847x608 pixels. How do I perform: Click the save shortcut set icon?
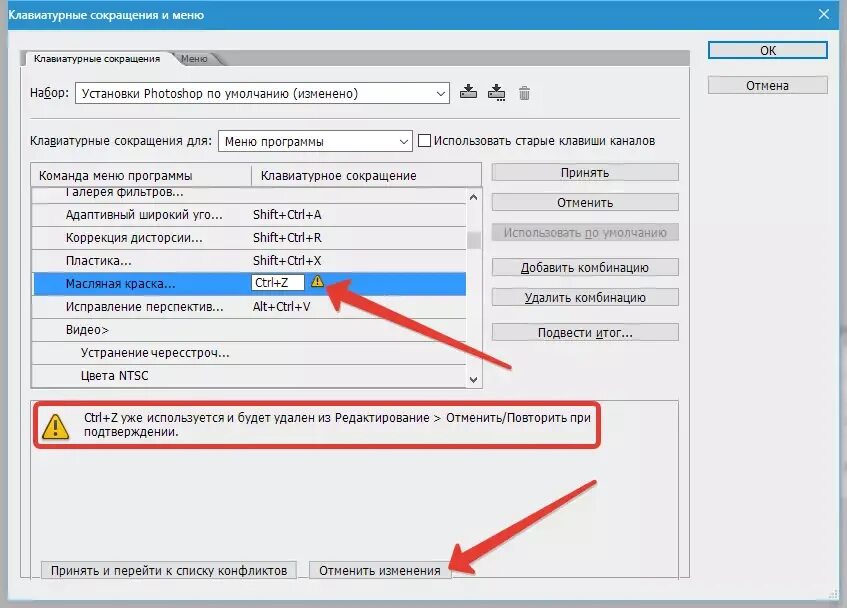pos(468,92)
